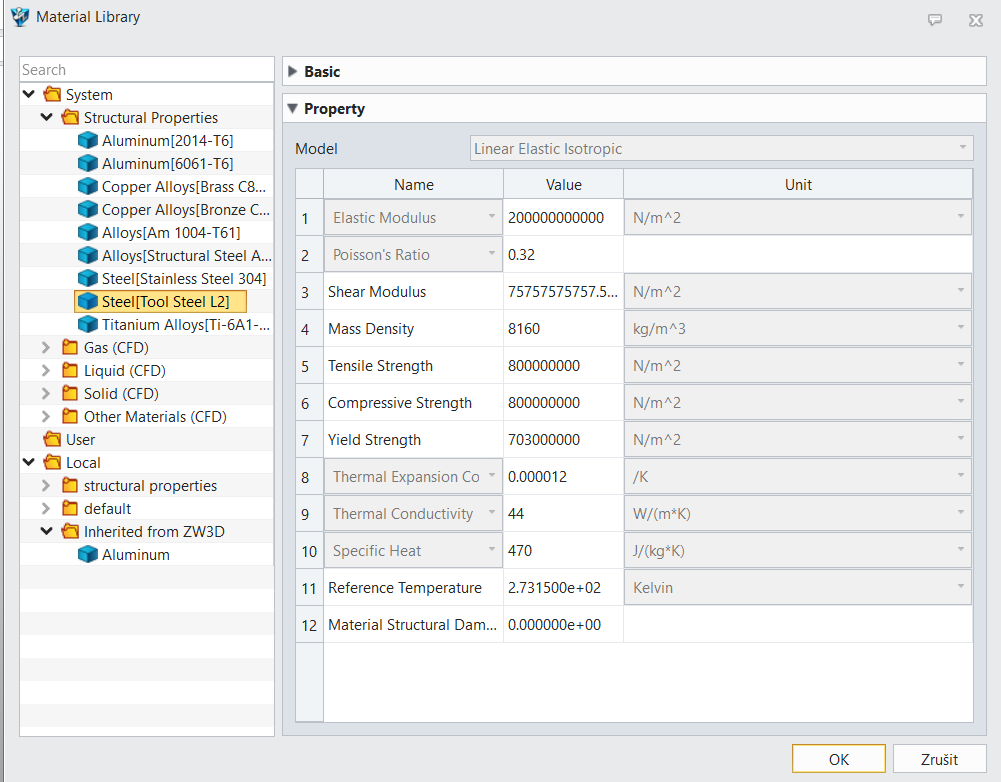Click the Liquid (CFD) folder icon

coord(70,371)
